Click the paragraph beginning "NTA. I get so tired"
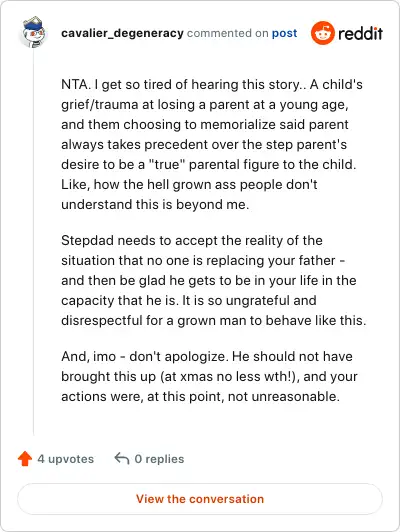Viewport: 400px width, 532px height. (212, 145)
